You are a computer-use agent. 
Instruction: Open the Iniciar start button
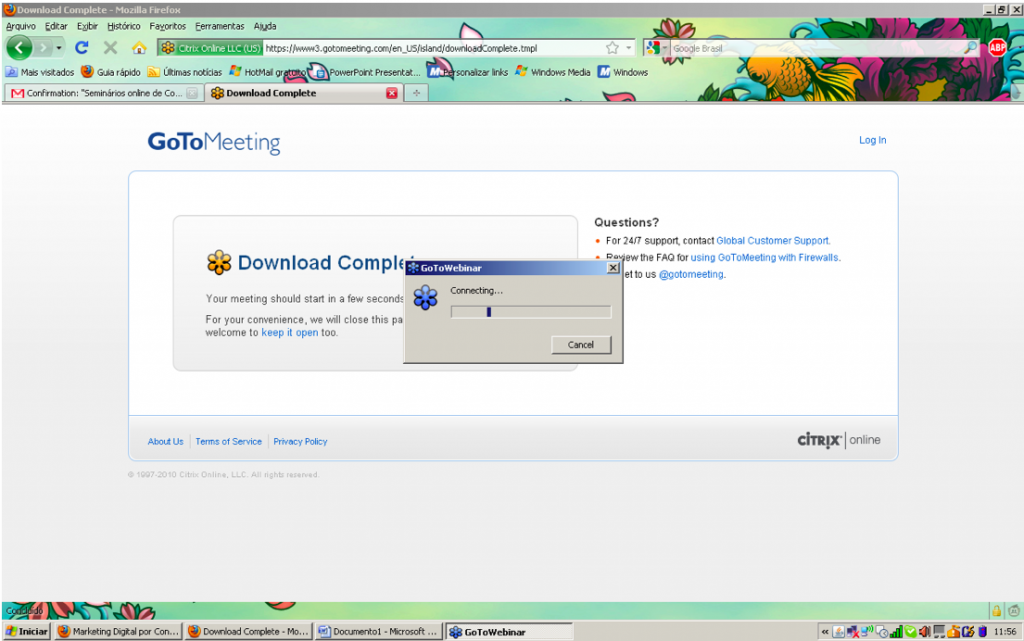27,631
